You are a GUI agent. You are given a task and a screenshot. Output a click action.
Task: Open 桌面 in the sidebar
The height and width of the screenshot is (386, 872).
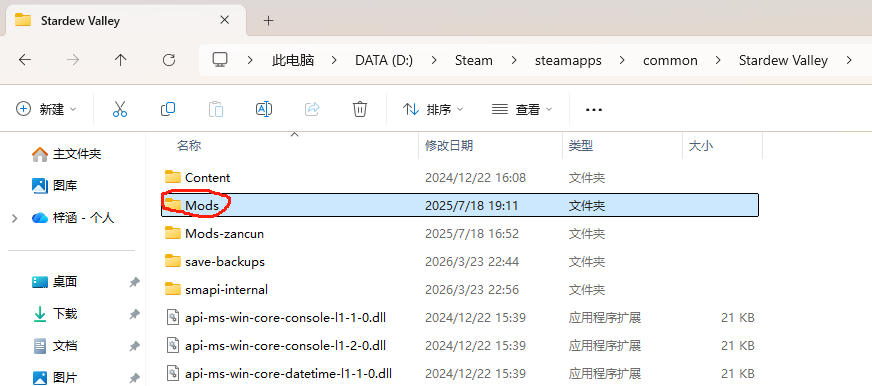[x=54, y=282]
